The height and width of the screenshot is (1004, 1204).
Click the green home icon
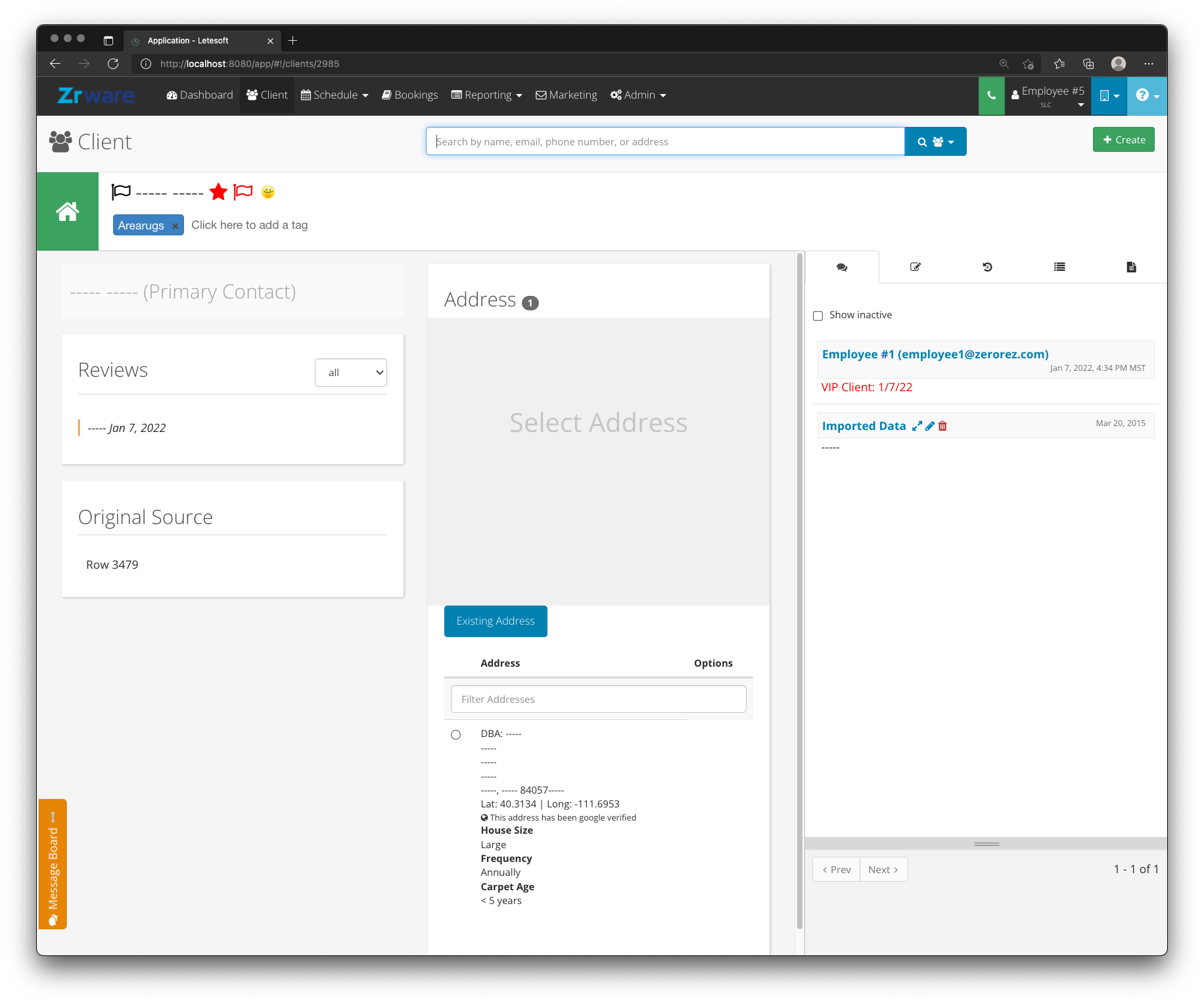[x=68, y=212]
